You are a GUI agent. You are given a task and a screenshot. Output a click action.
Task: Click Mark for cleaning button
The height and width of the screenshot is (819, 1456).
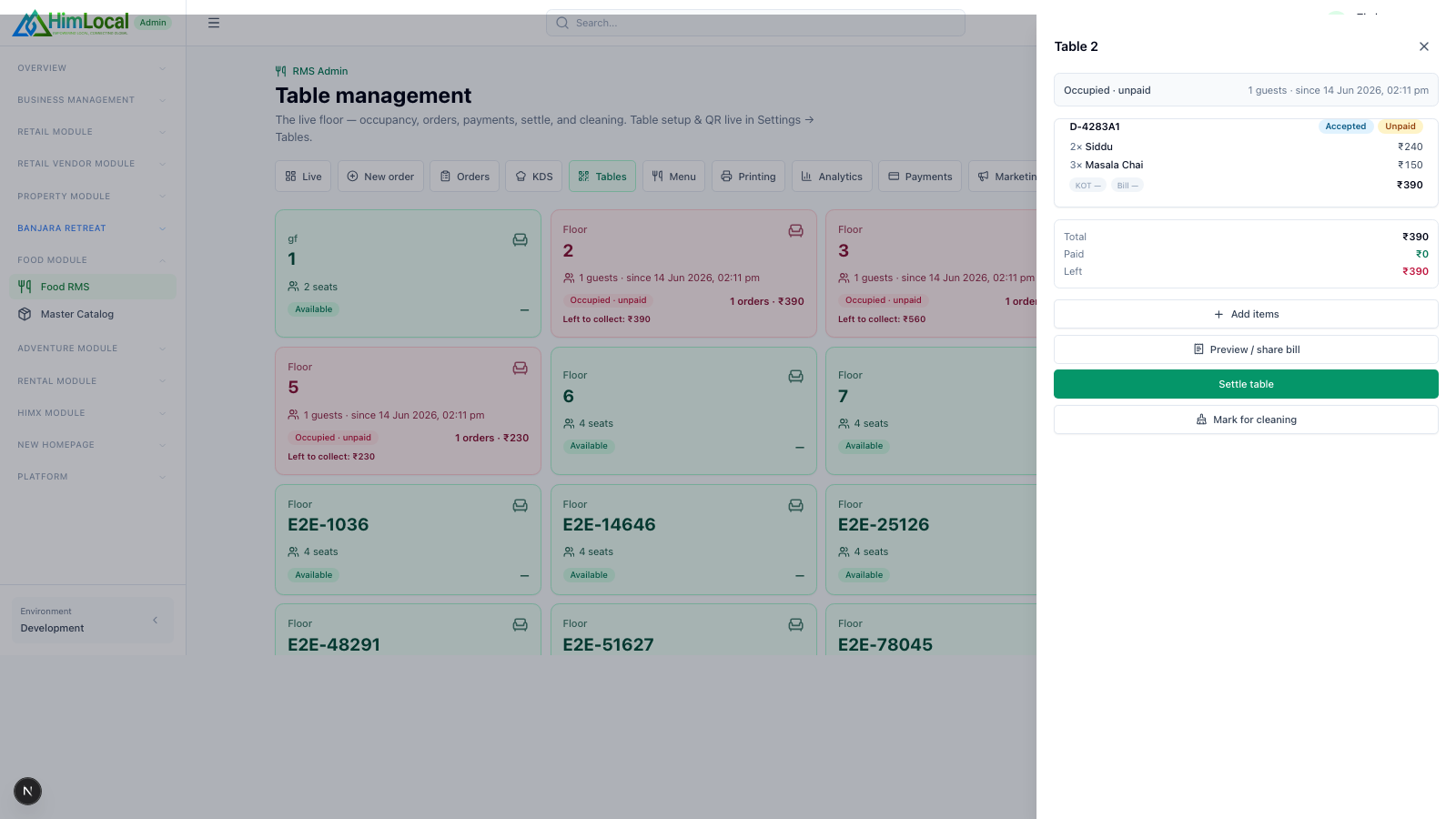[x=1246, y=420]
